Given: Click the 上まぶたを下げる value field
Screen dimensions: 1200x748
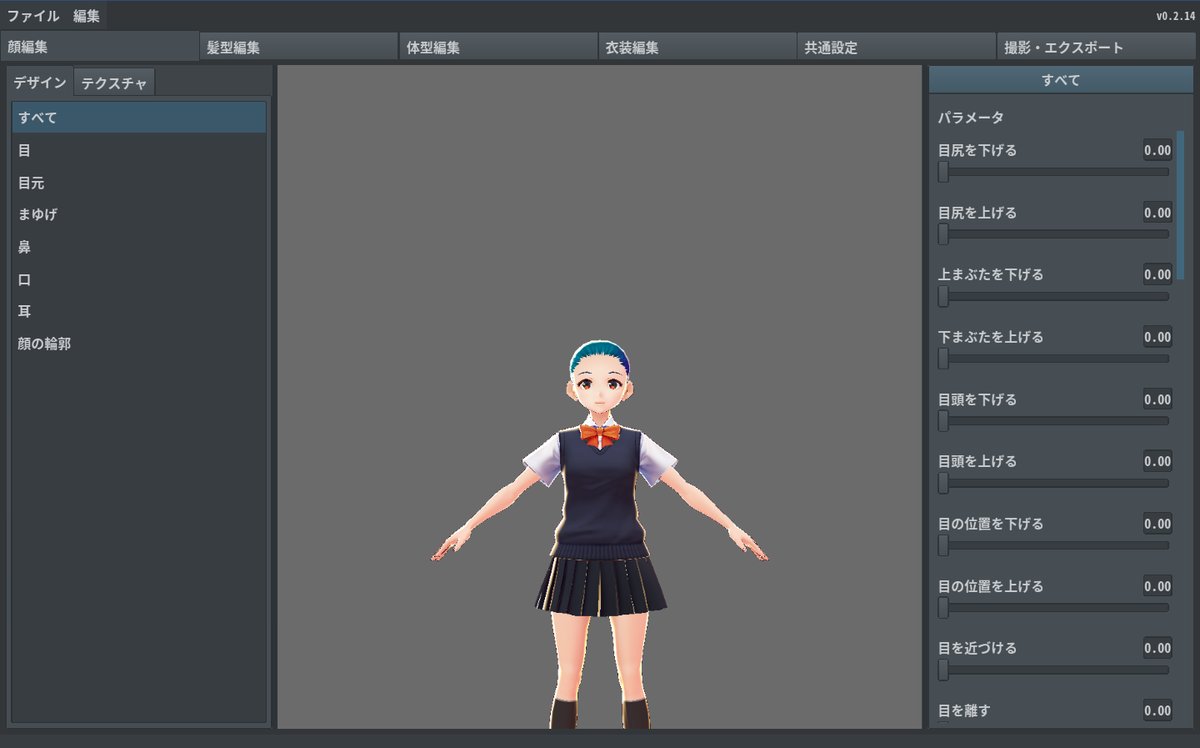Looking at the screenshot, I should [1157, 275].
